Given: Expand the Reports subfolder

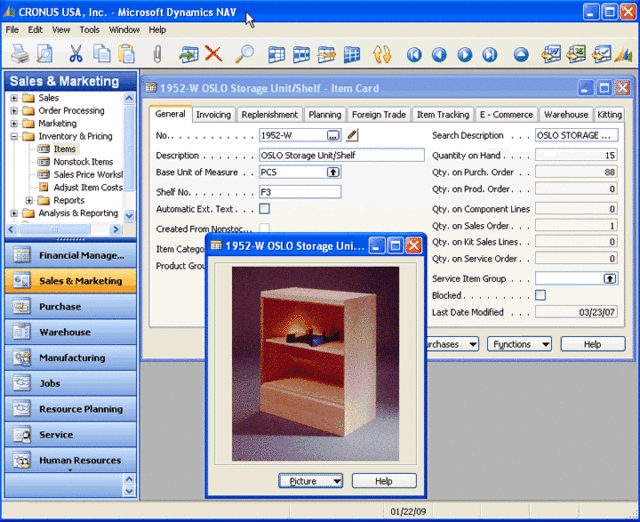Looking at the screenshot, I should pos(29,200).
